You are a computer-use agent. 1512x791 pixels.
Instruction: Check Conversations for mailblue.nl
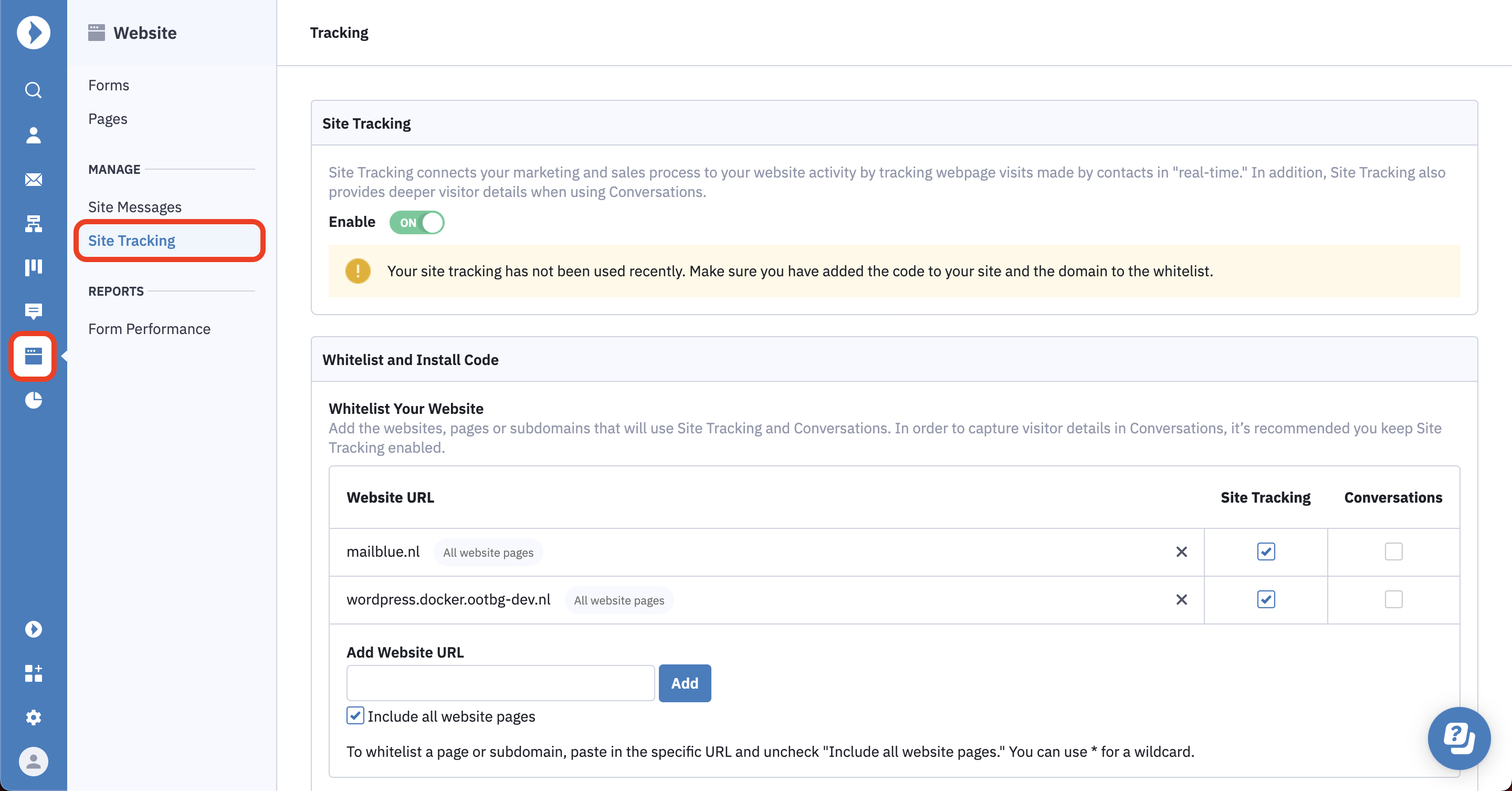(1393, 552)
